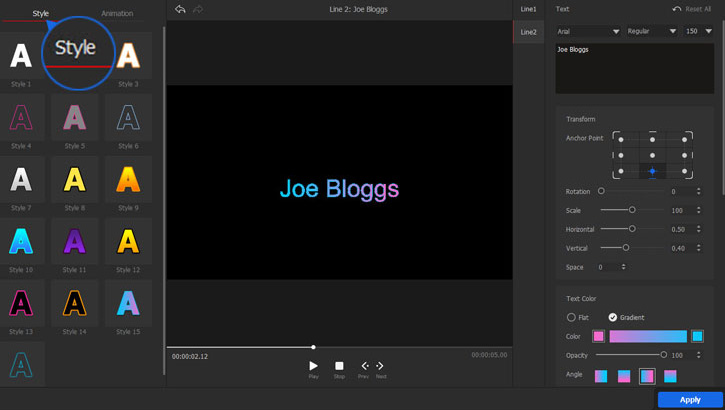Go to previous line with Prev
This screenshot has height=410, width=725.
[364, 367]
